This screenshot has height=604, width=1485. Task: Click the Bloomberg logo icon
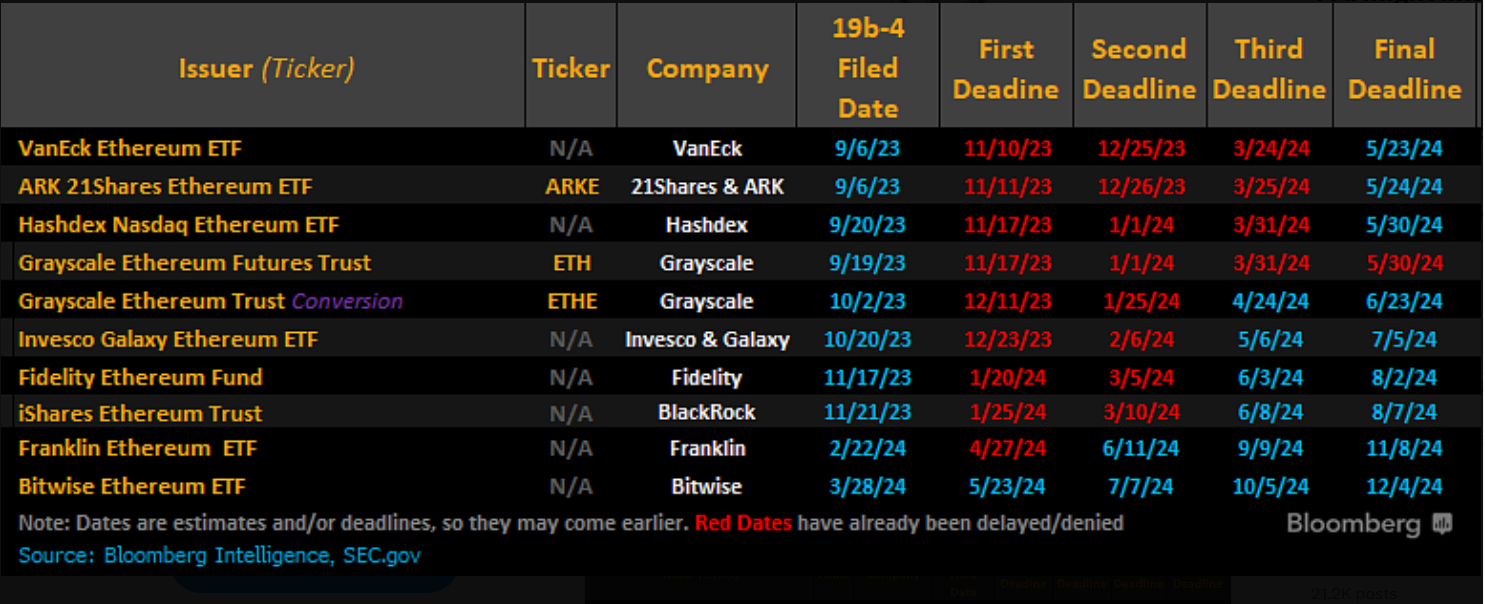1442,524
